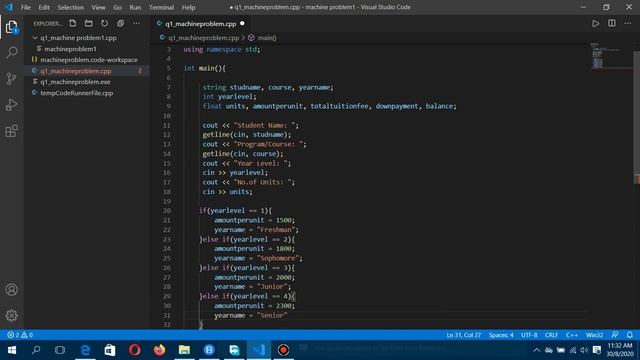
Task: Create a new folder in Explorer
Action: pos(89,23)
